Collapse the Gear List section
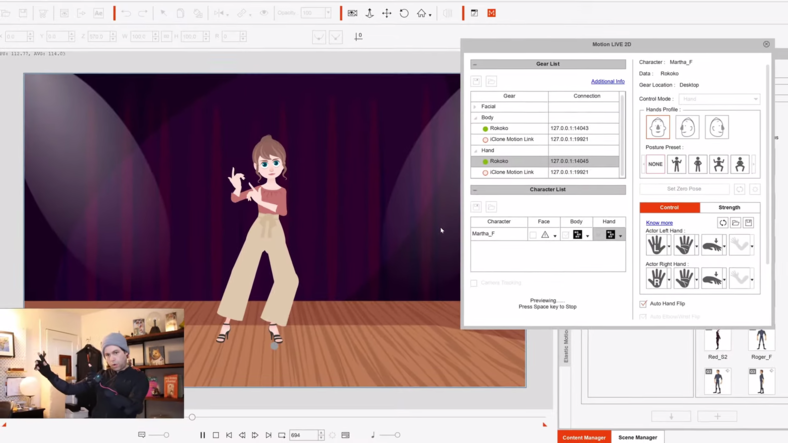The height and width of the screenshot is (443, 788). pos(475,64)
